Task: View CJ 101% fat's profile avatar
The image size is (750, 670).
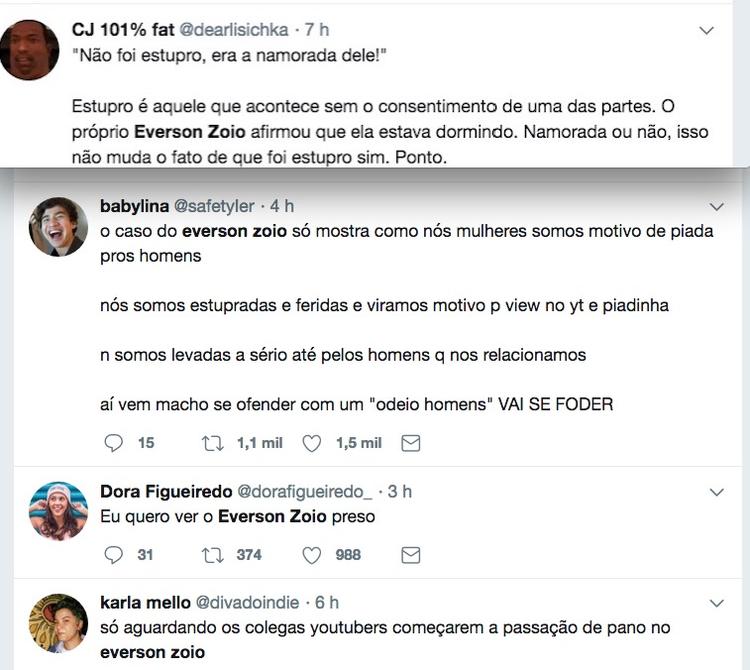Action: pos(30,50)
